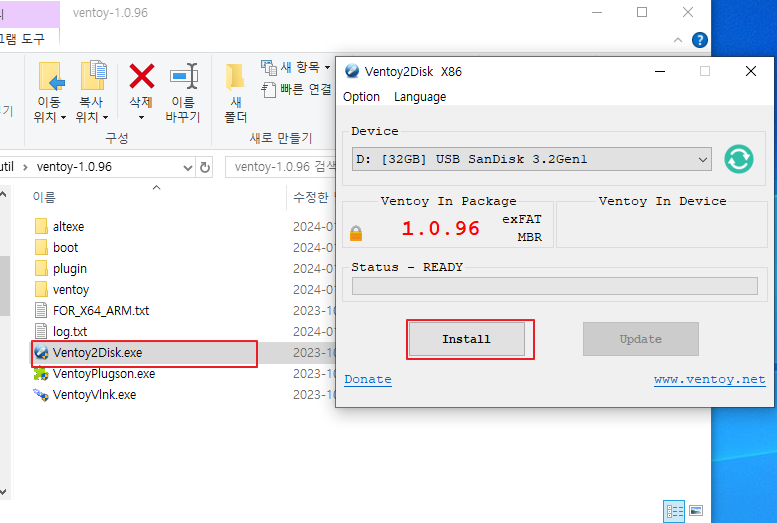
Task: Open the www.ventoy.net link
Action: 709,379
